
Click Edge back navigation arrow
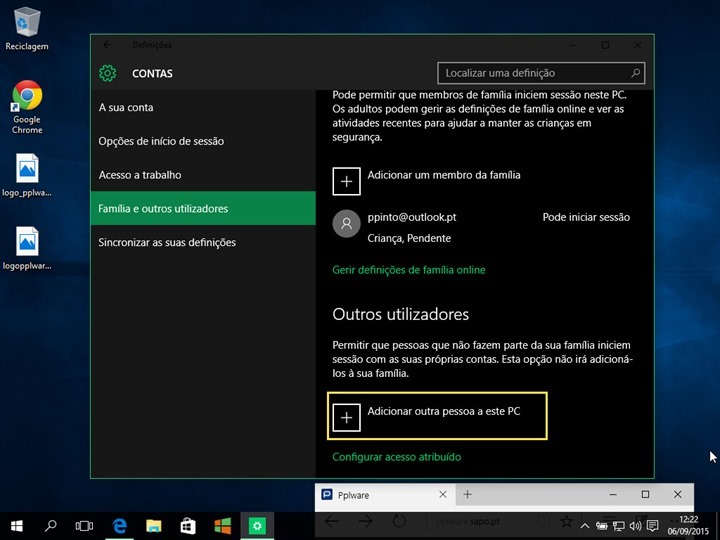(332, 521)
